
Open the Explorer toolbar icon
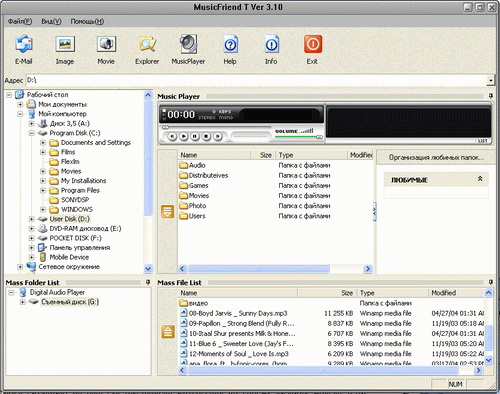click(147, 44)
